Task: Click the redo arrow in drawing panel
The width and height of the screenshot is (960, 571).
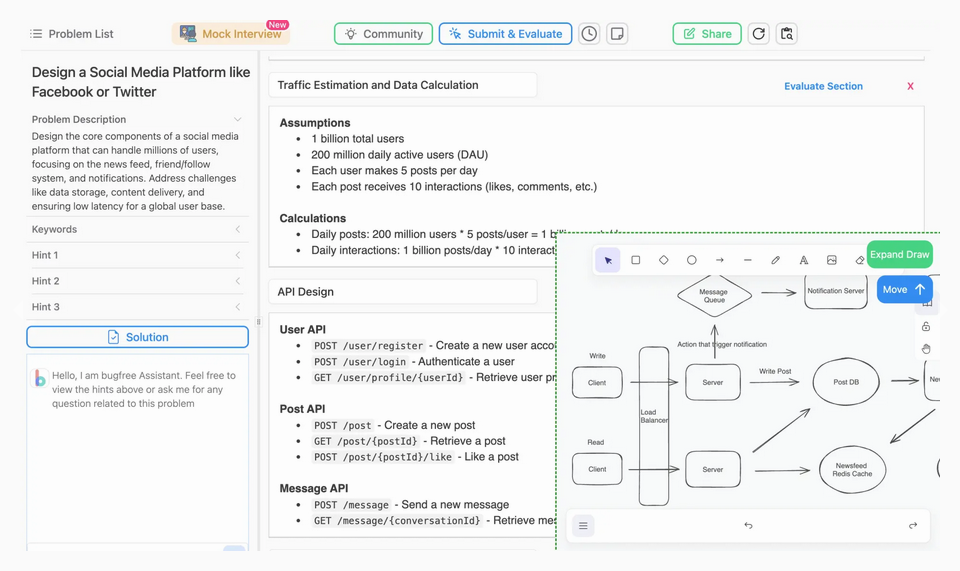Action: coord(913,526)
